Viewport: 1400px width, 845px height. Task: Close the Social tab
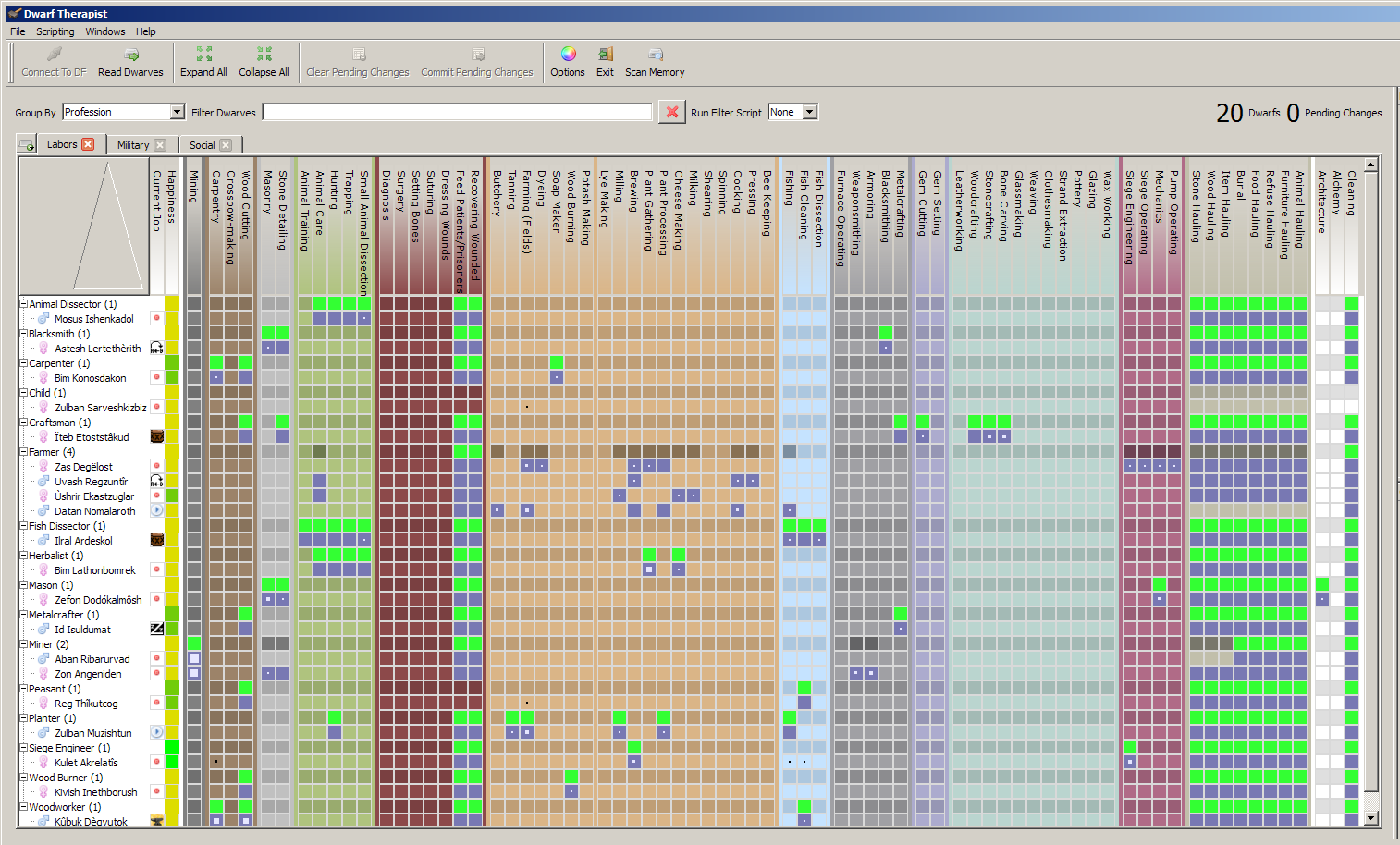coord(226,145)
